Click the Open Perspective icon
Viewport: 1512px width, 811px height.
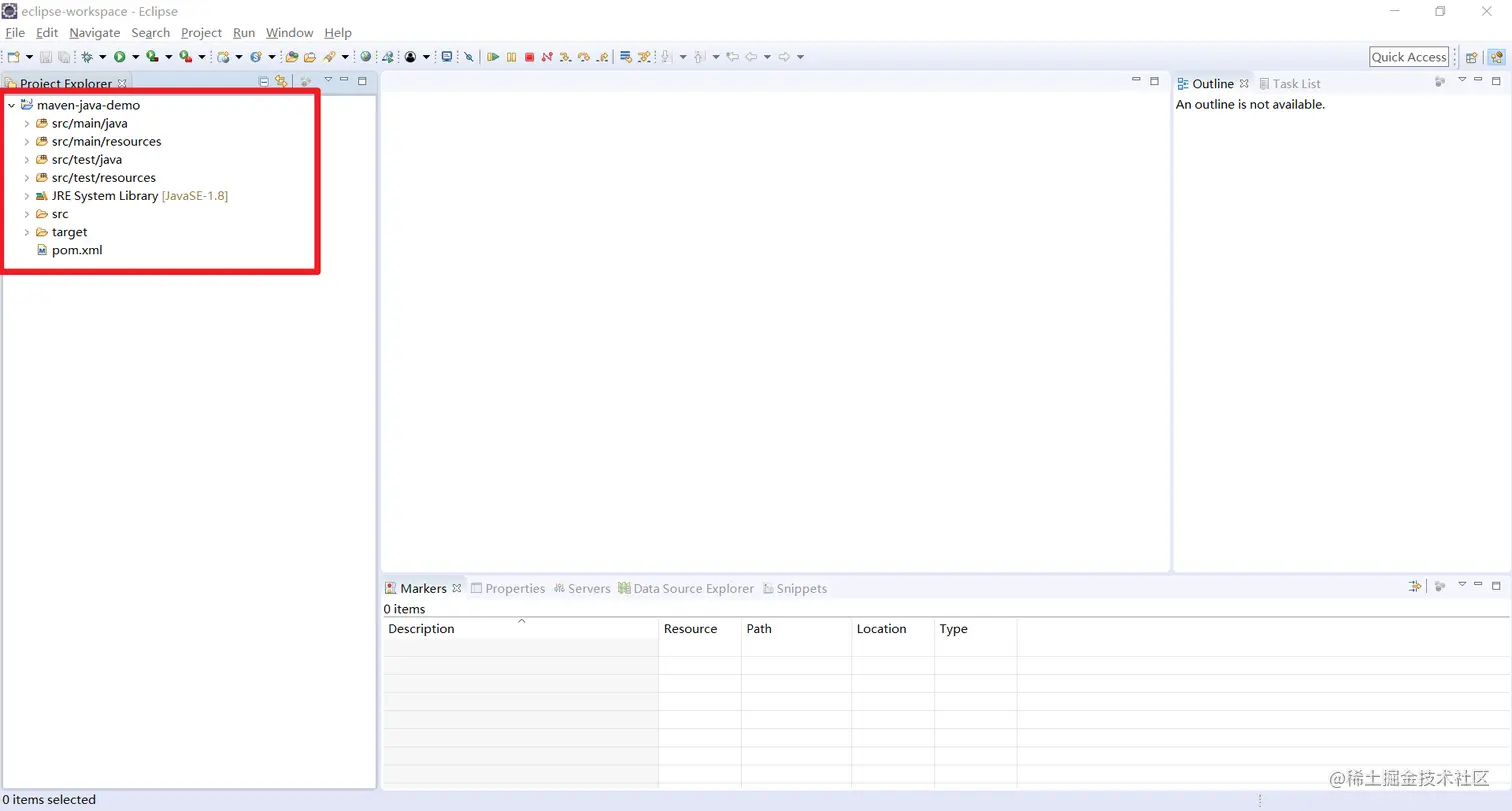coord(1471,57)
